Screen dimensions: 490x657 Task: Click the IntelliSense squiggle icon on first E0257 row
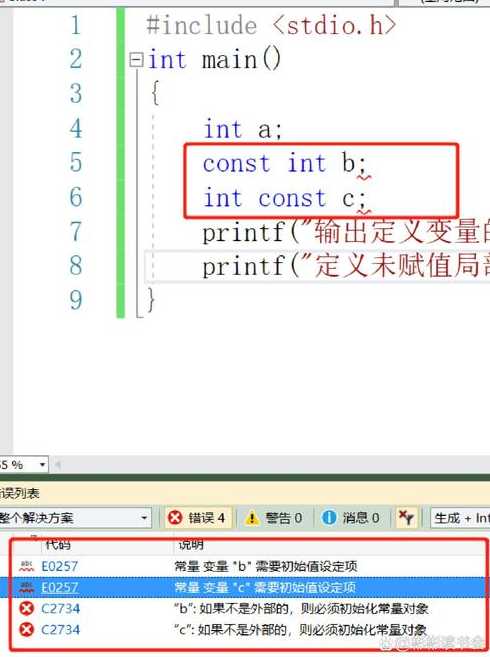point(26,566)
